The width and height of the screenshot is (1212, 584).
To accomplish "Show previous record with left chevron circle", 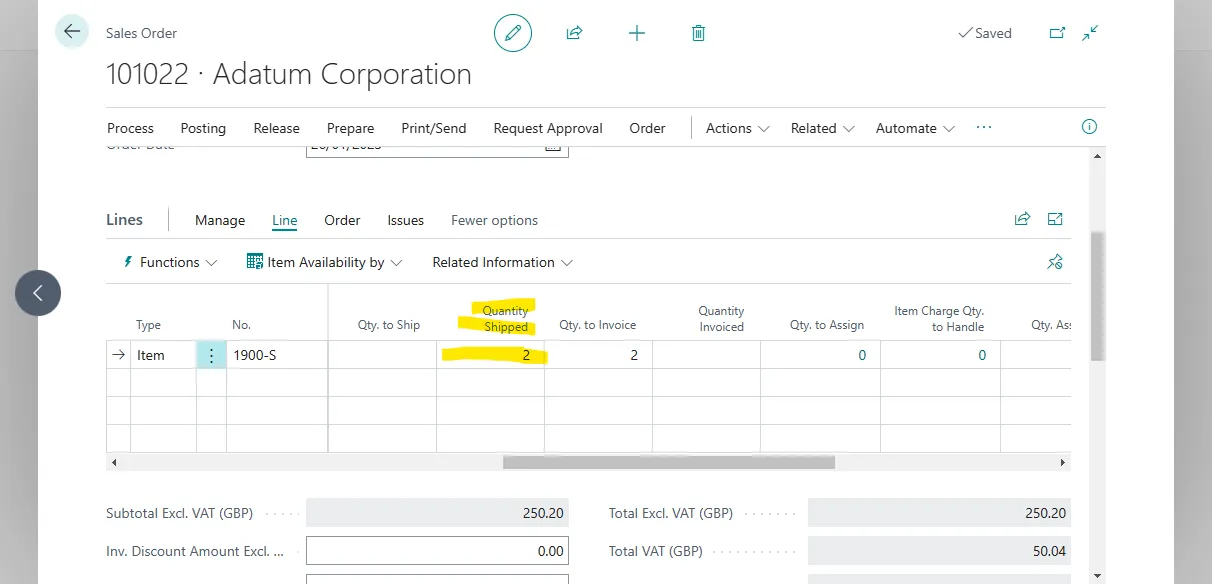I will [x=38, y=293].
